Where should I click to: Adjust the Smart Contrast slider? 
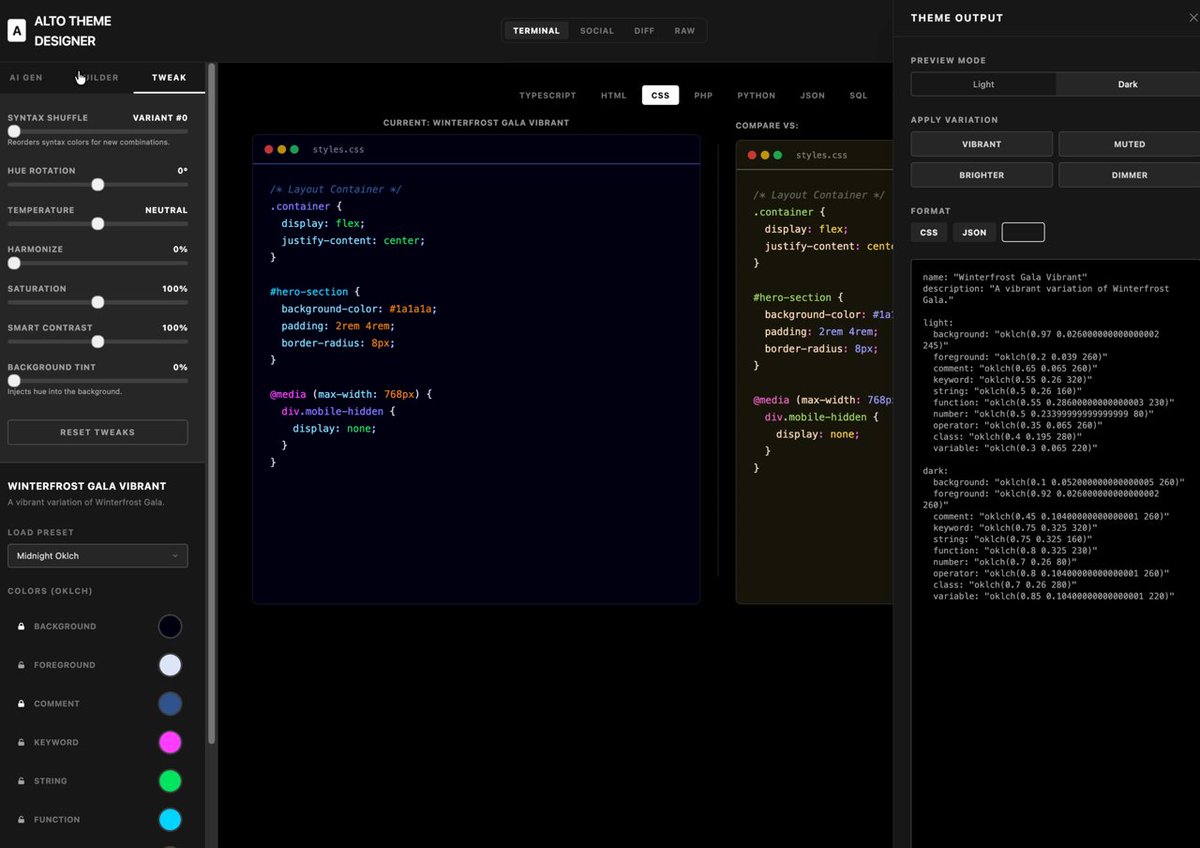[x=97, y=341]
